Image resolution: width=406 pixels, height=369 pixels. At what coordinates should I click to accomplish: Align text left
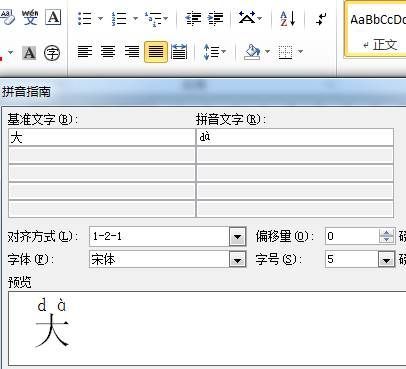coord(85,52)
